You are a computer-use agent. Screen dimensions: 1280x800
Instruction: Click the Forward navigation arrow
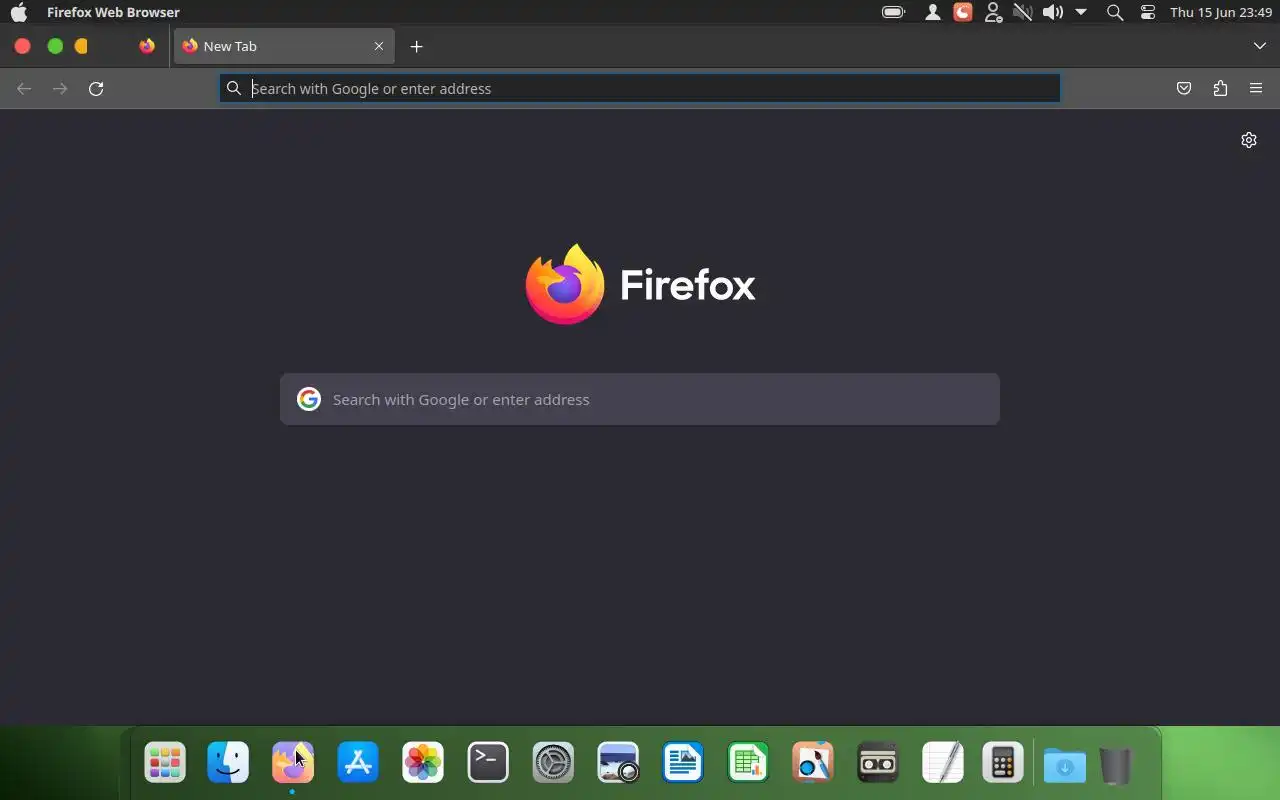pyautogui.click(x=60, y=89)
